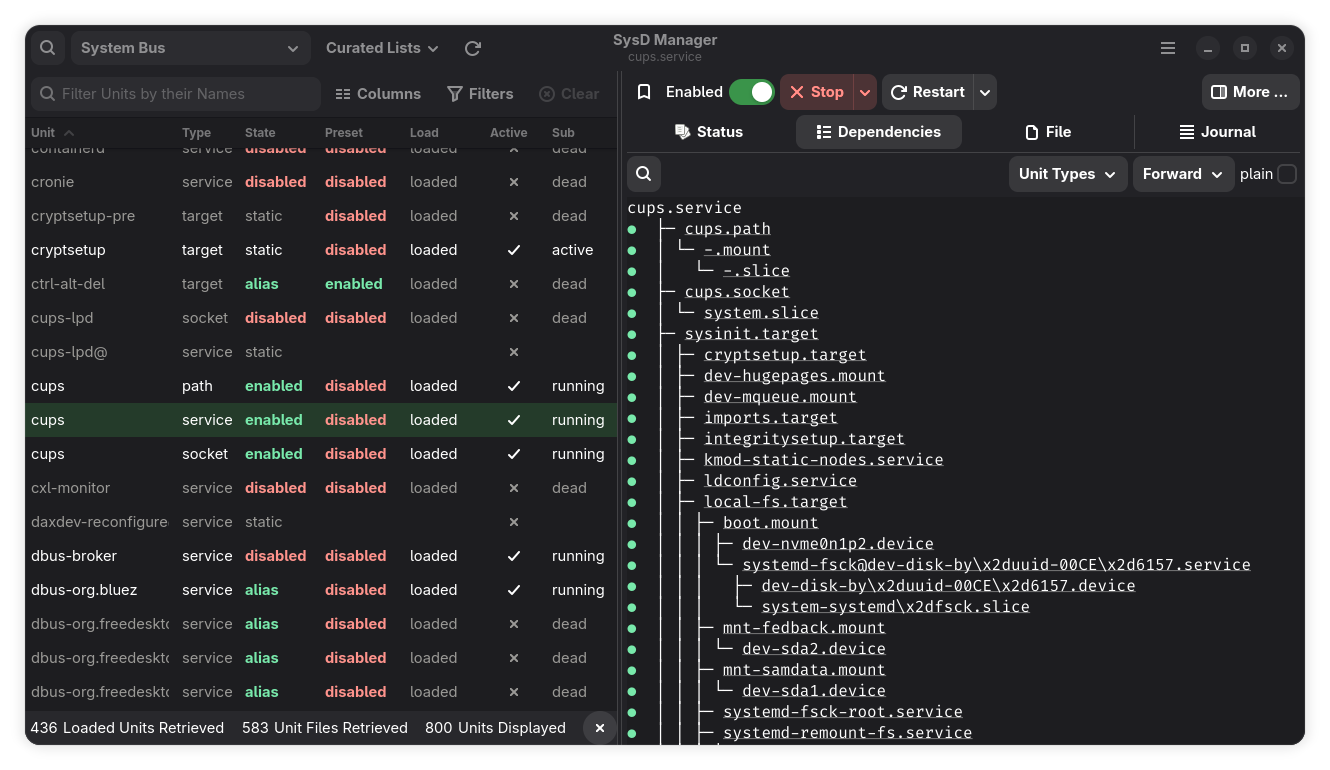Open imports.target dependency link

coord(770,418)
